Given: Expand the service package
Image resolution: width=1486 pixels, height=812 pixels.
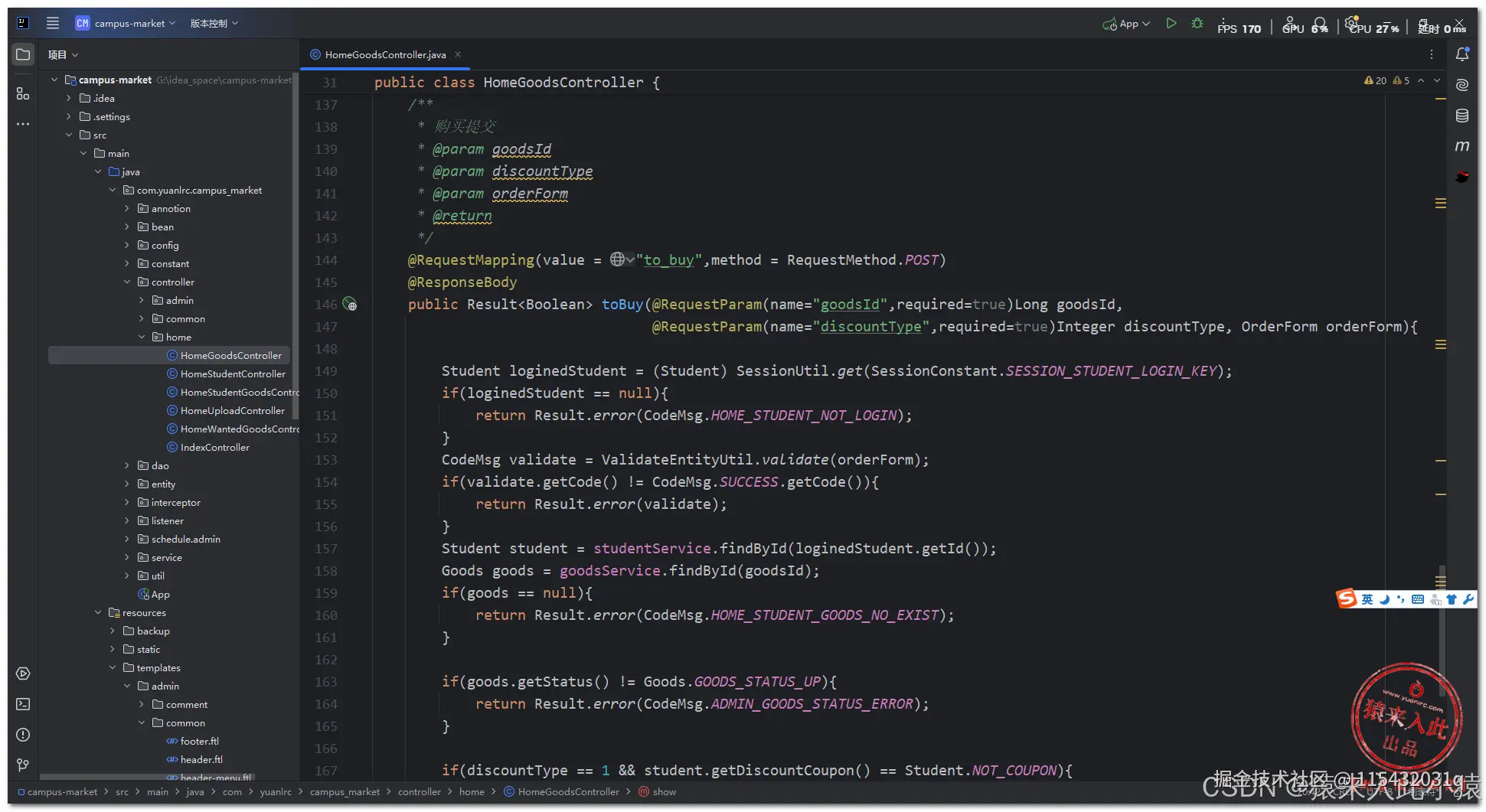Looking at the screenshot, I should 127,557.
